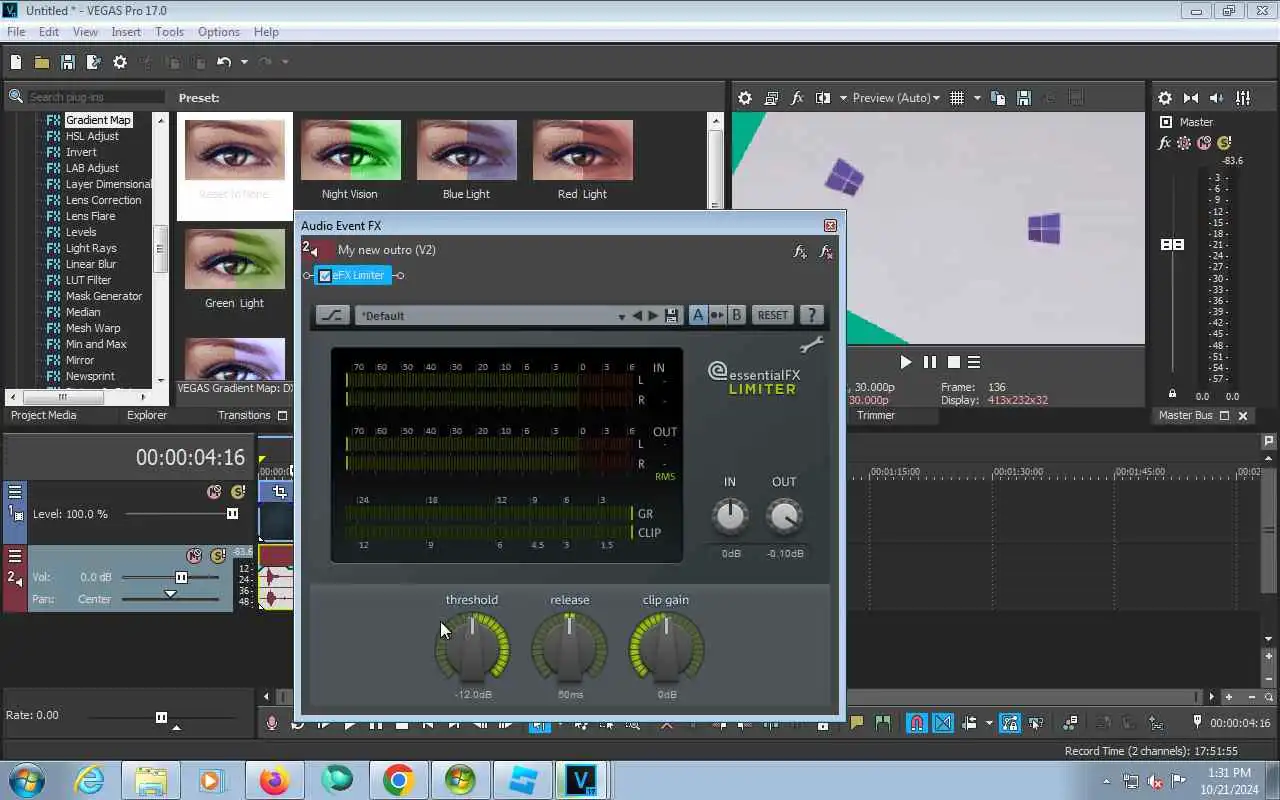Open the Tools menu
This screenshot has height=800, width=1280.
coord(169,32)
